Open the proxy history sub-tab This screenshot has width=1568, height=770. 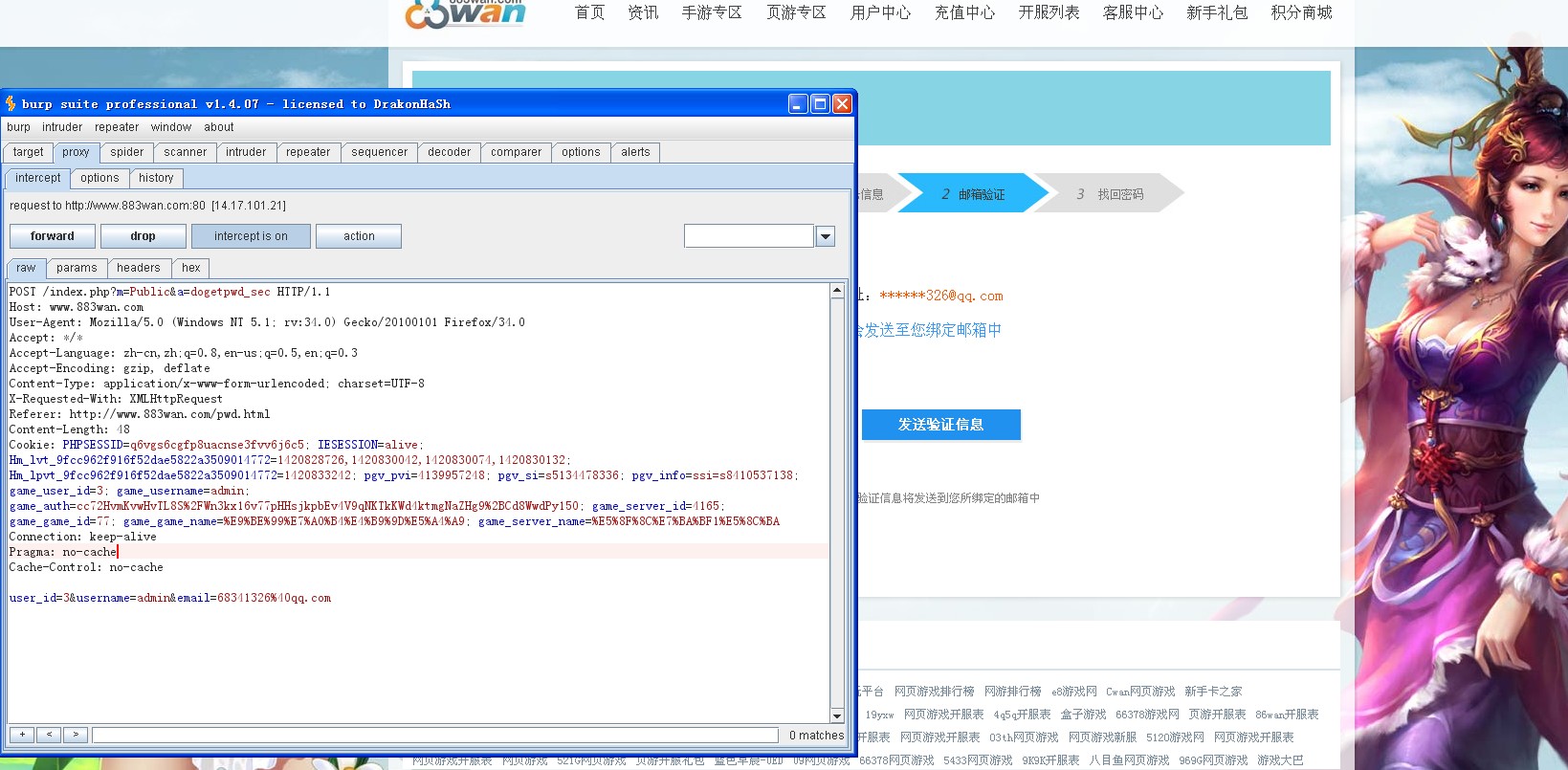coord(156,178)
